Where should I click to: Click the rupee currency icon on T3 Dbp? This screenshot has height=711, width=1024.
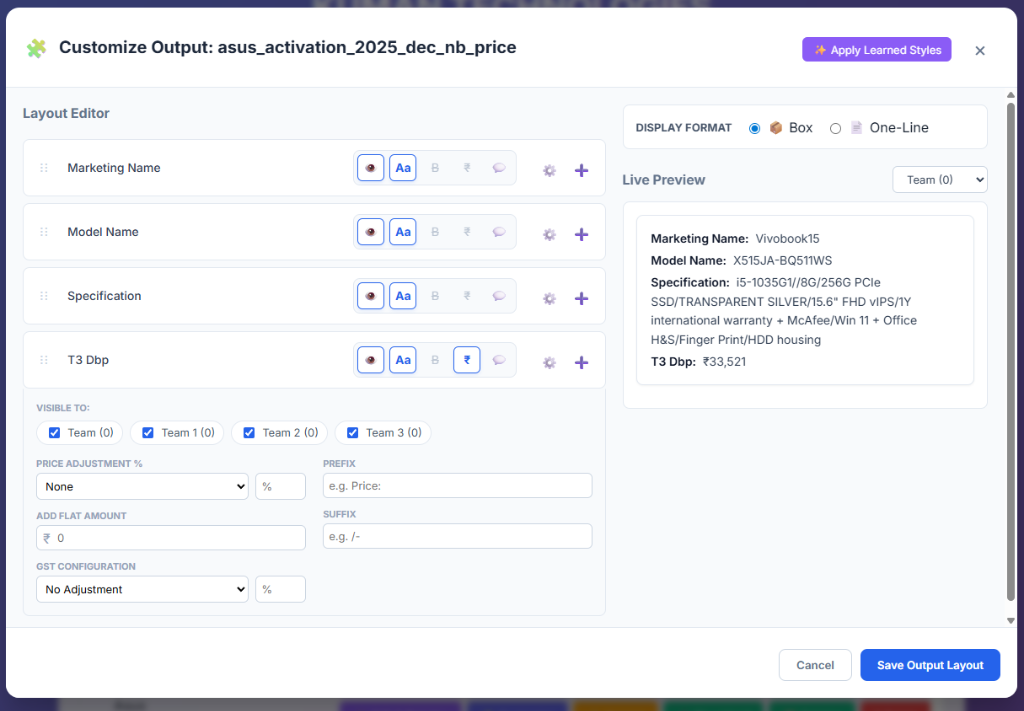(x=467, y=359)
